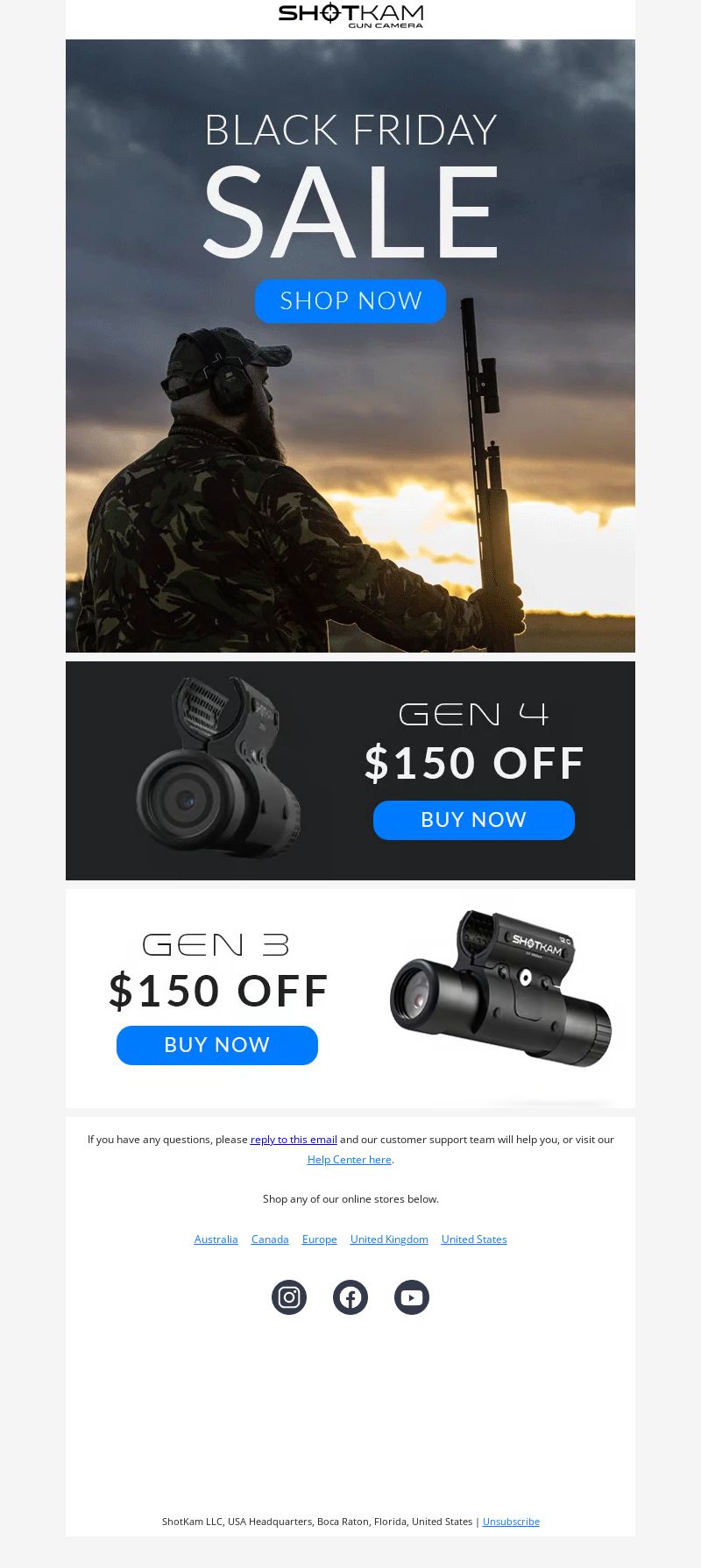Visit the Australia store link
This screenshot has width=701, height=1568.
216,1240
